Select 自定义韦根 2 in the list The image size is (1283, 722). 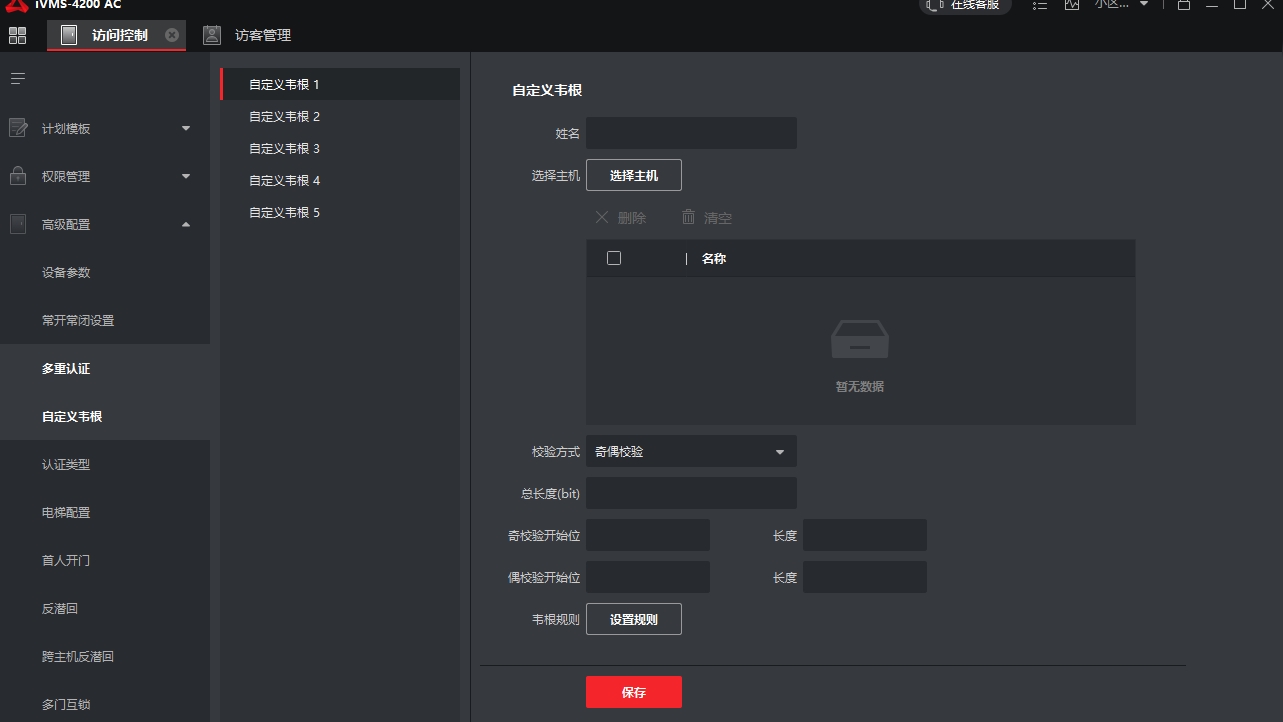[340, 116]
